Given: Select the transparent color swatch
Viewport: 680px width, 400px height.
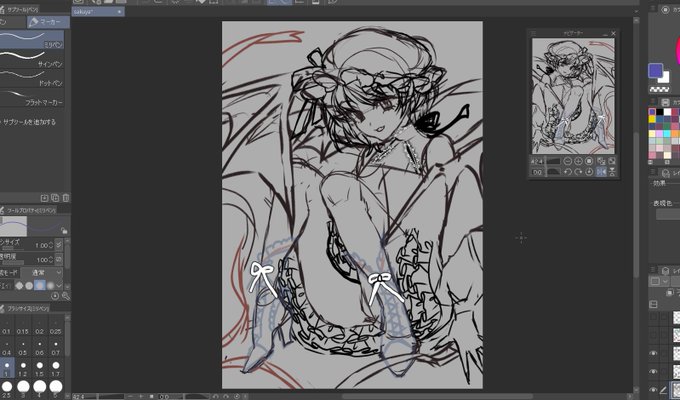Looking at the screenshot, I should [659, 89].
